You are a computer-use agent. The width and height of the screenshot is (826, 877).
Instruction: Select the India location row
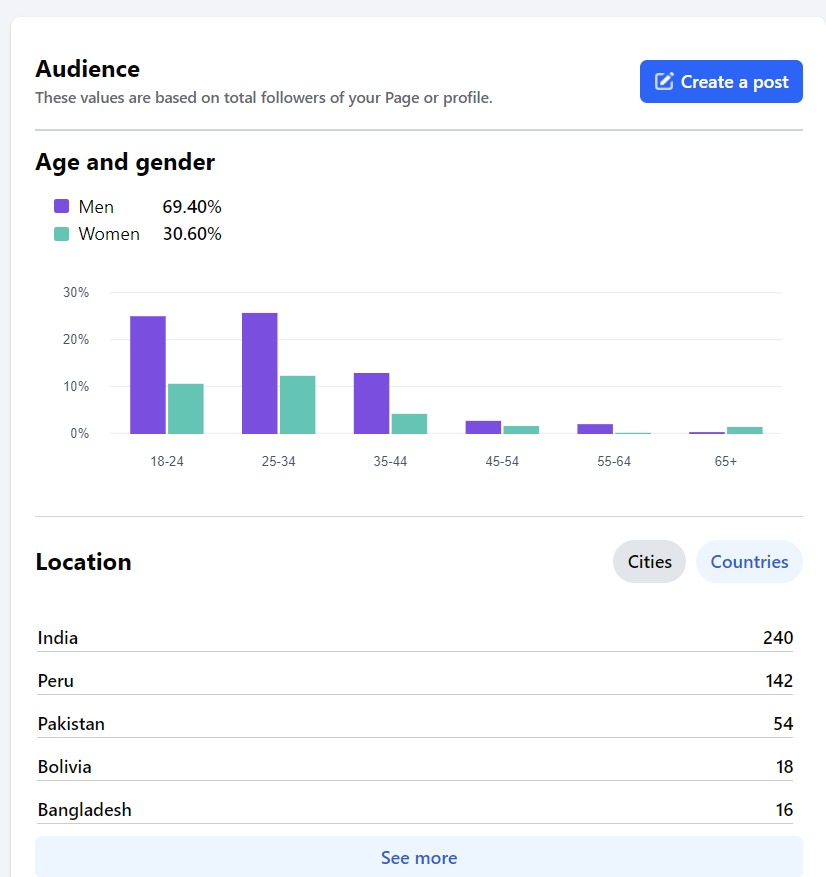415,638
